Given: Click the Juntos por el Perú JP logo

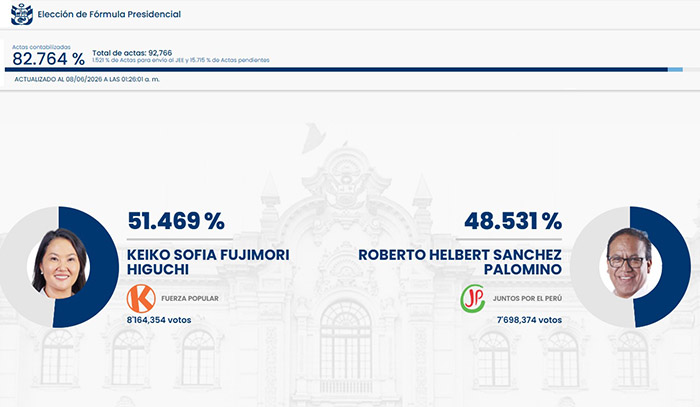Looking at the screenshot, I should coord(473,299).
